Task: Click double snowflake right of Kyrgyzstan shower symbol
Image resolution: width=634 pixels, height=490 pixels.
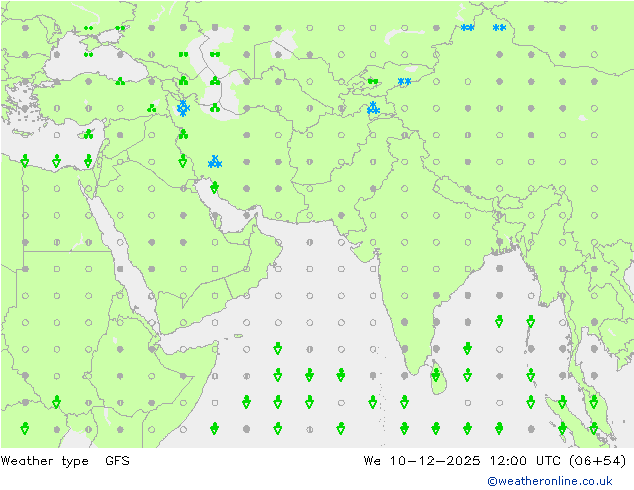Action: coord(404,82)
